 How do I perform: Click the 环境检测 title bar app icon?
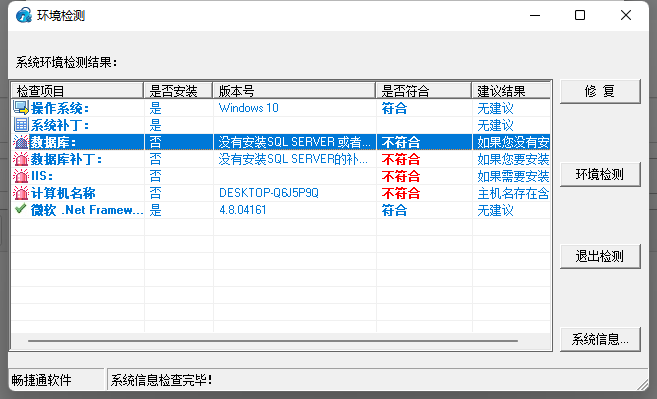click(24, 16)
